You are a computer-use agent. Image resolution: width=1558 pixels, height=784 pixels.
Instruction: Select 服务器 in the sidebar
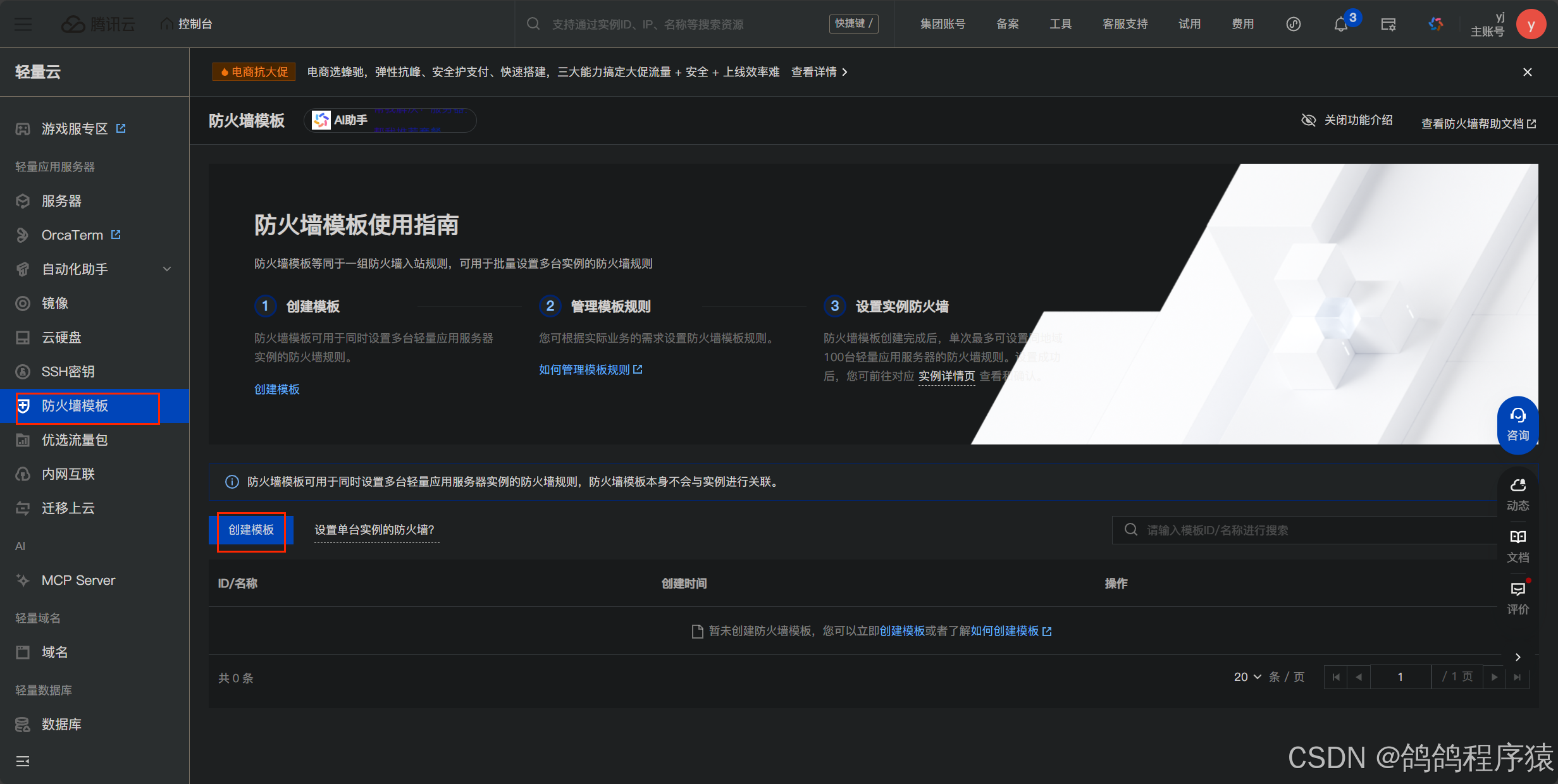pos(61,201)
